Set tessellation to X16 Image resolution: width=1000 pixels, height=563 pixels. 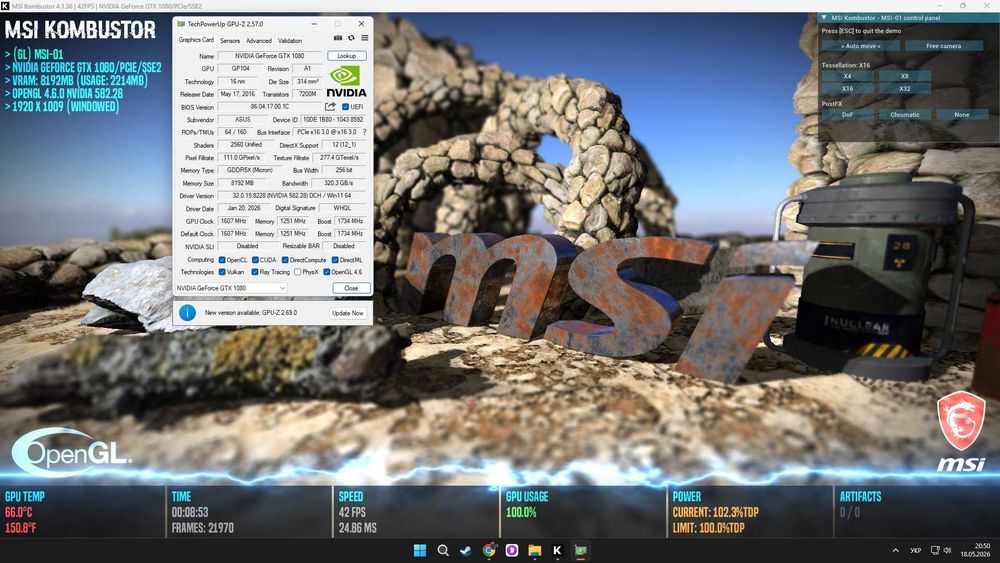848,89
